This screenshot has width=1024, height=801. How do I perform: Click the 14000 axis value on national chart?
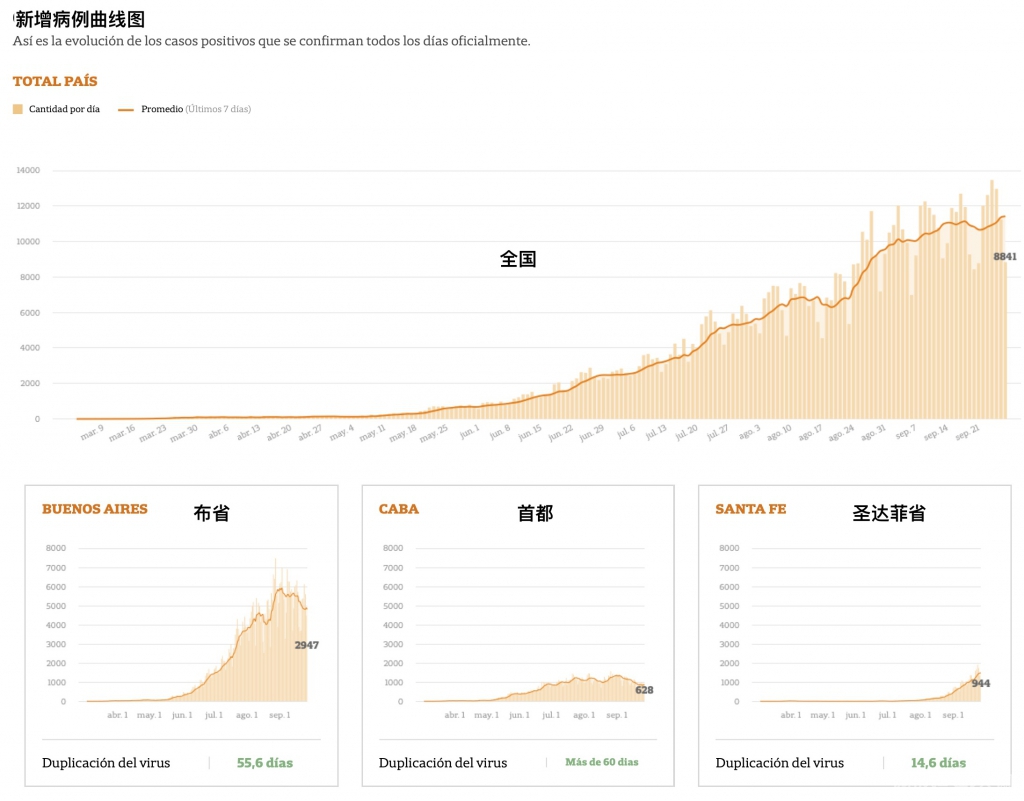point(28,172)
